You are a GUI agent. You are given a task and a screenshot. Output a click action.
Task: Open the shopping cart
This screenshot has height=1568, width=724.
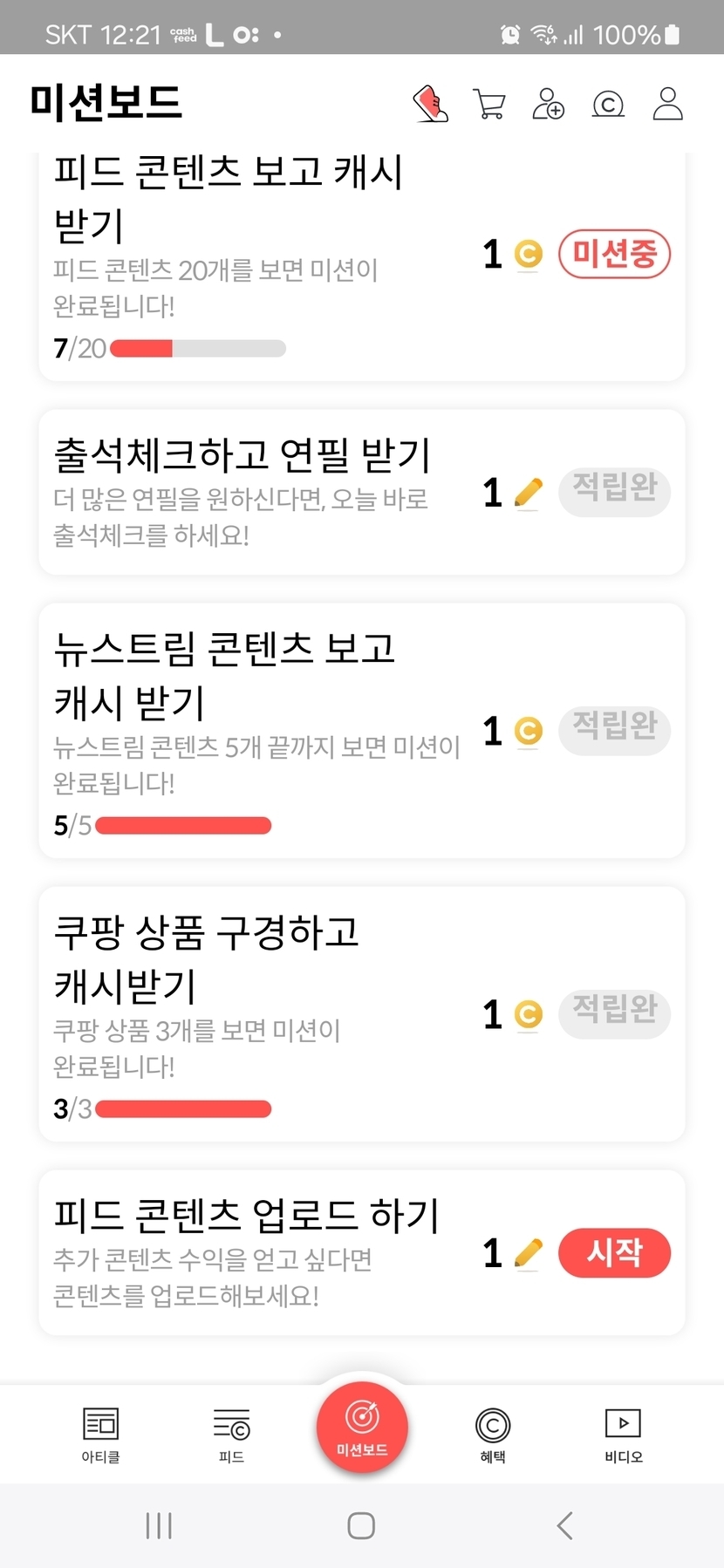point(489,104)
